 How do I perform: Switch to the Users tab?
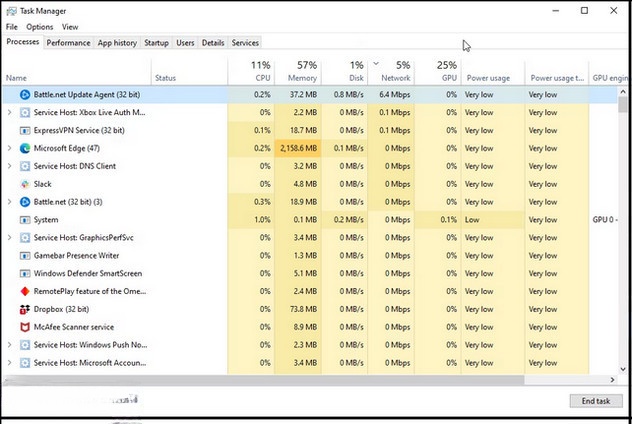[185, 43]
